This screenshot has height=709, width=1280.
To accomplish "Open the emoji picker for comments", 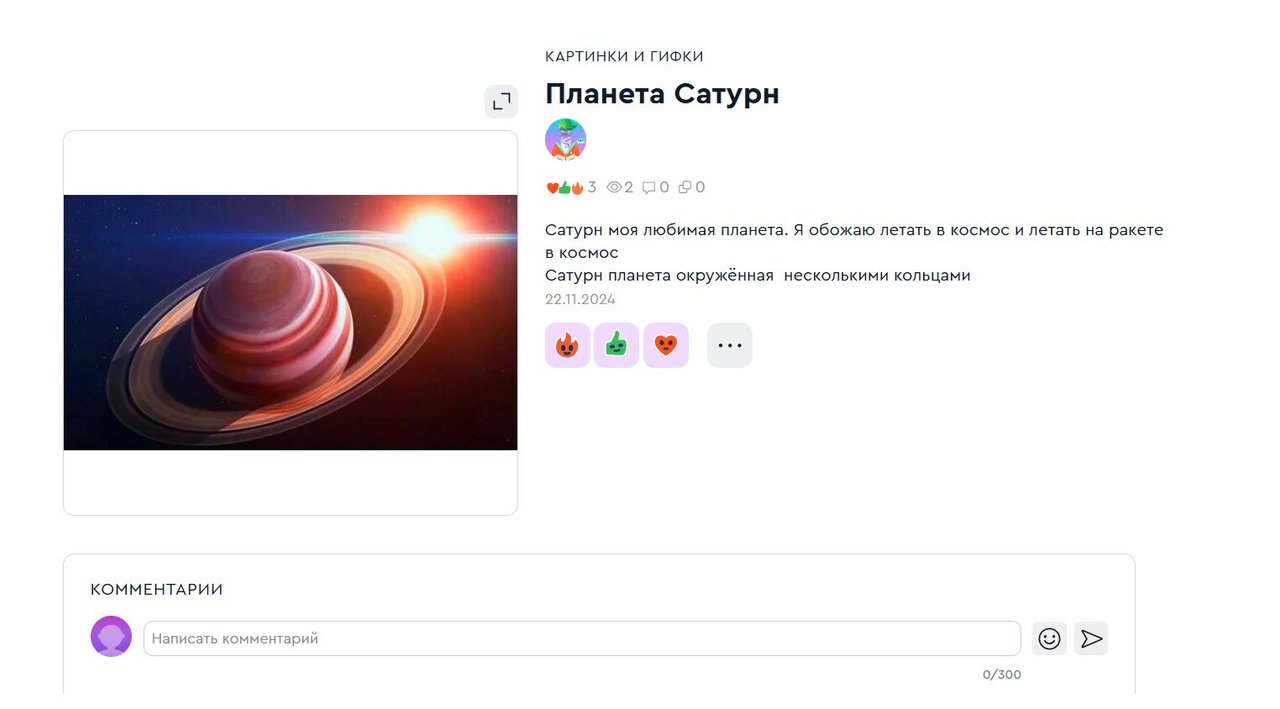I will click(x=1049, y=638).
